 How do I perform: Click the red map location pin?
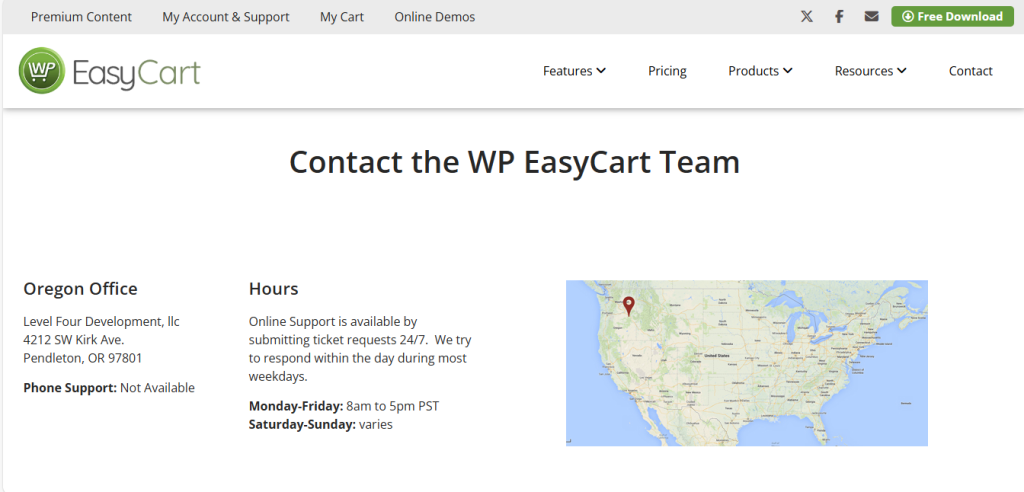(x=628, y=306)
